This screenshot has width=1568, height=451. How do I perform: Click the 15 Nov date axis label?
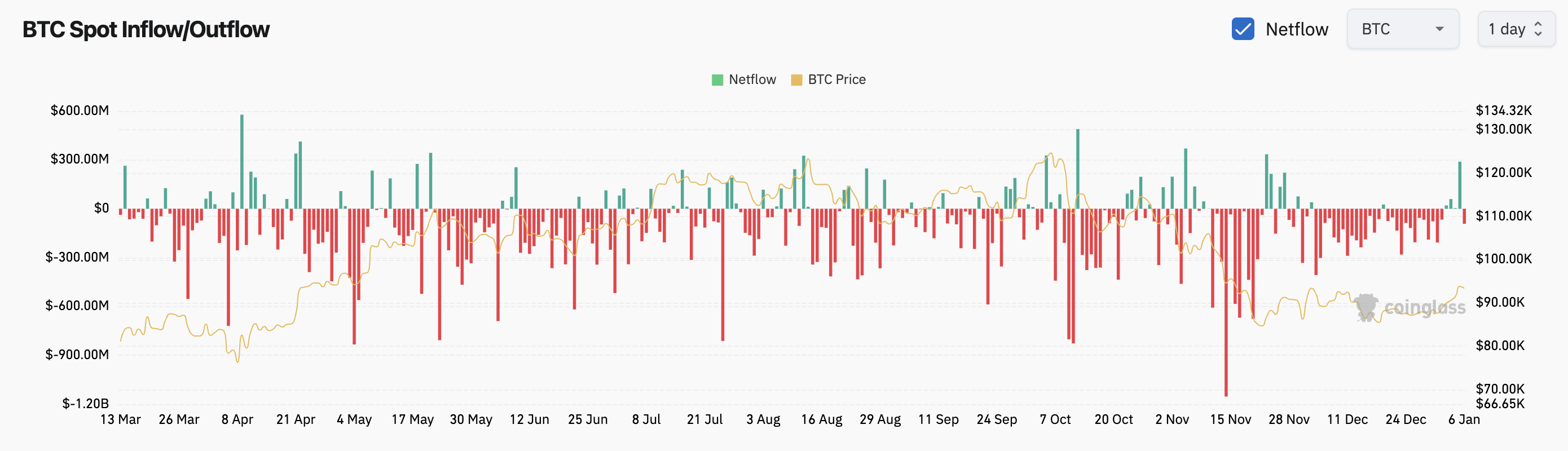1230,419
